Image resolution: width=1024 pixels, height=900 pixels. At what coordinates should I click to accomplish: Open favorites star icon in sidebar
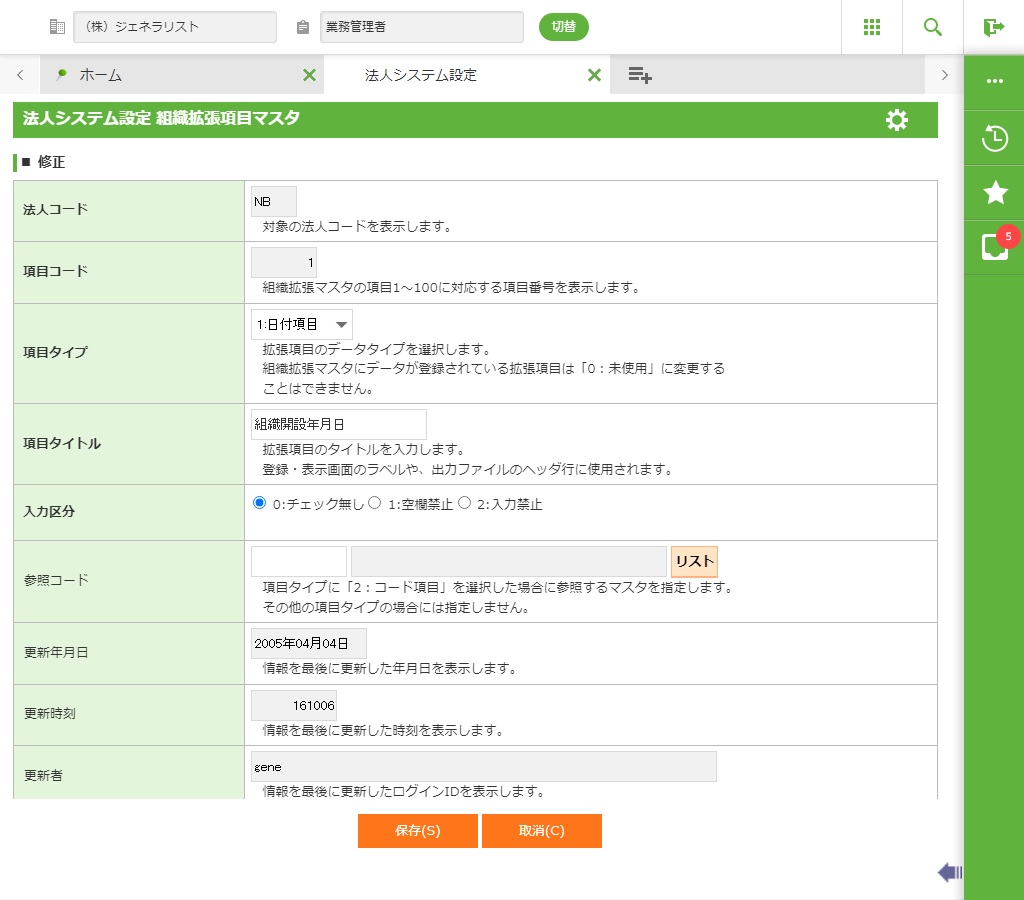(x=994, y=193)
